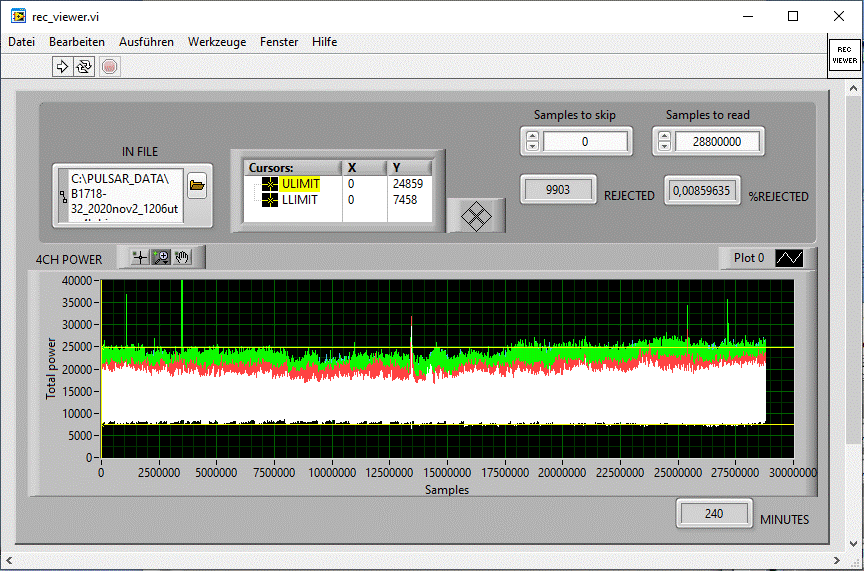
Task: Click the Plot 0 line style icon
Action: 789,258
